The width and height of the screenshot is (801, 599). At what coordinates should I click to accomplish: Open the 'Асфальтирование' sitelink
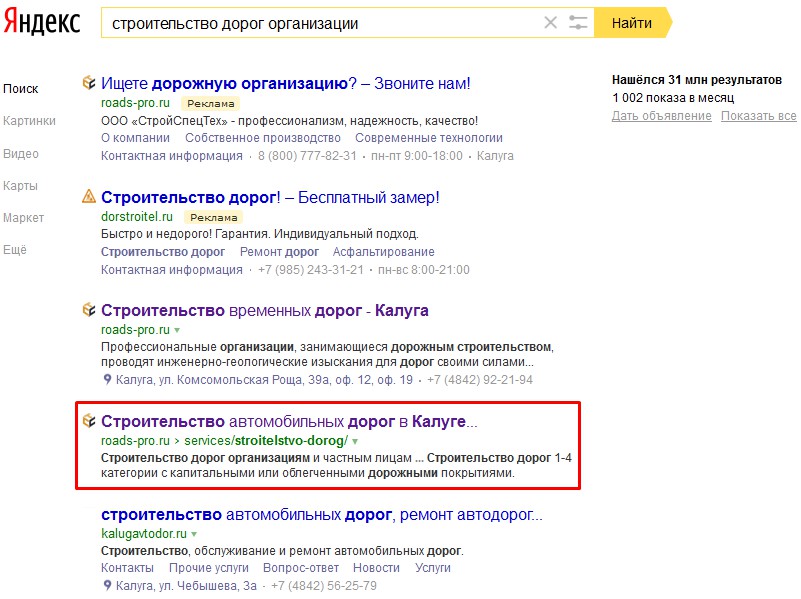384,252
